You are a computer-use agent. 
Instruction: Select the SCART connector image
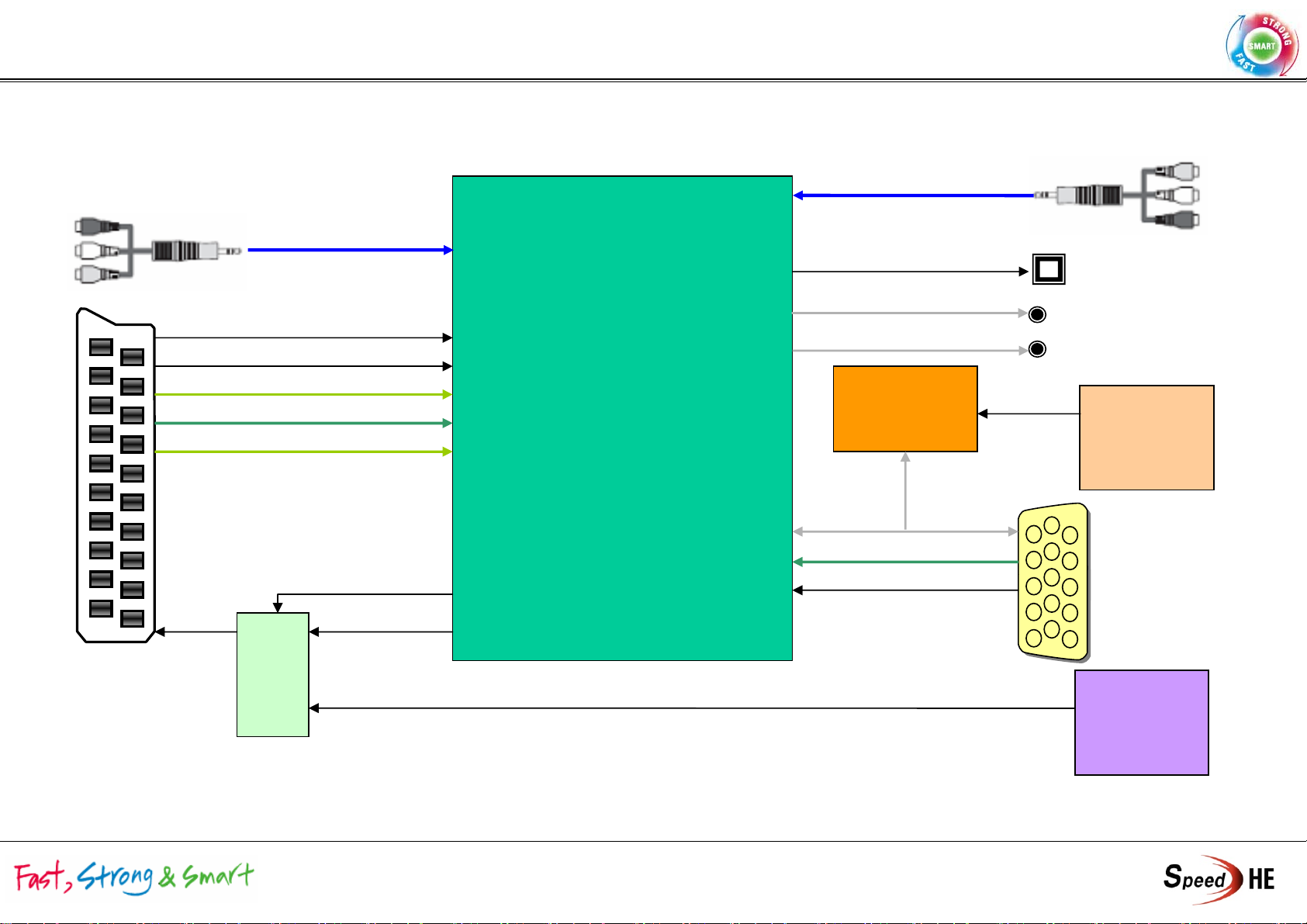pos(116,476)
